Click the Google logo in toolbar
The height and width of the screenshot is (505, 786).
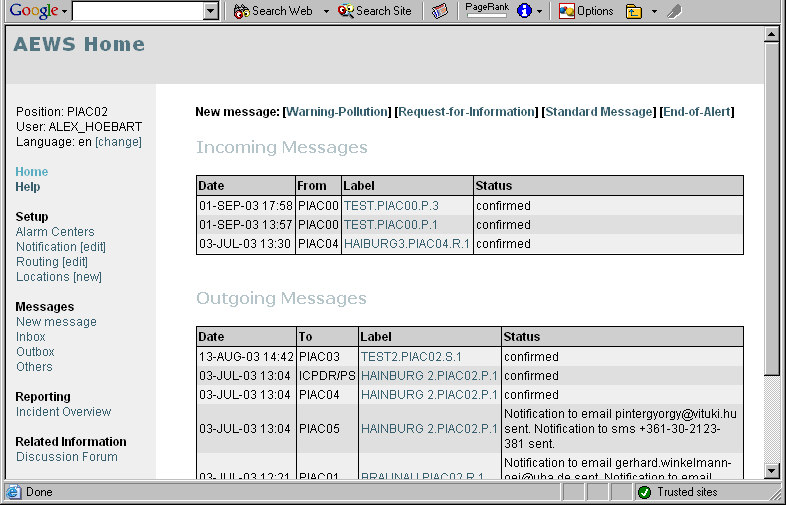(x=33, y=11)
